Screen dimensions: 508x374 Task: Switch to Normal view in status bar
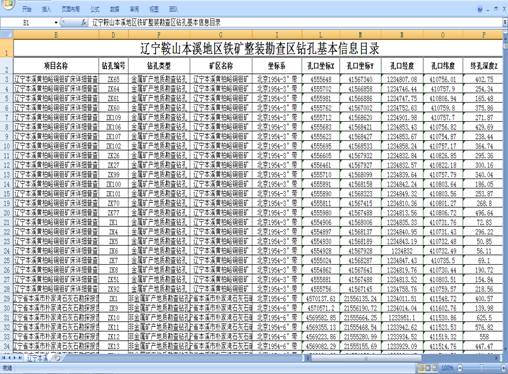pyautogui.click(x=421, y=368)
